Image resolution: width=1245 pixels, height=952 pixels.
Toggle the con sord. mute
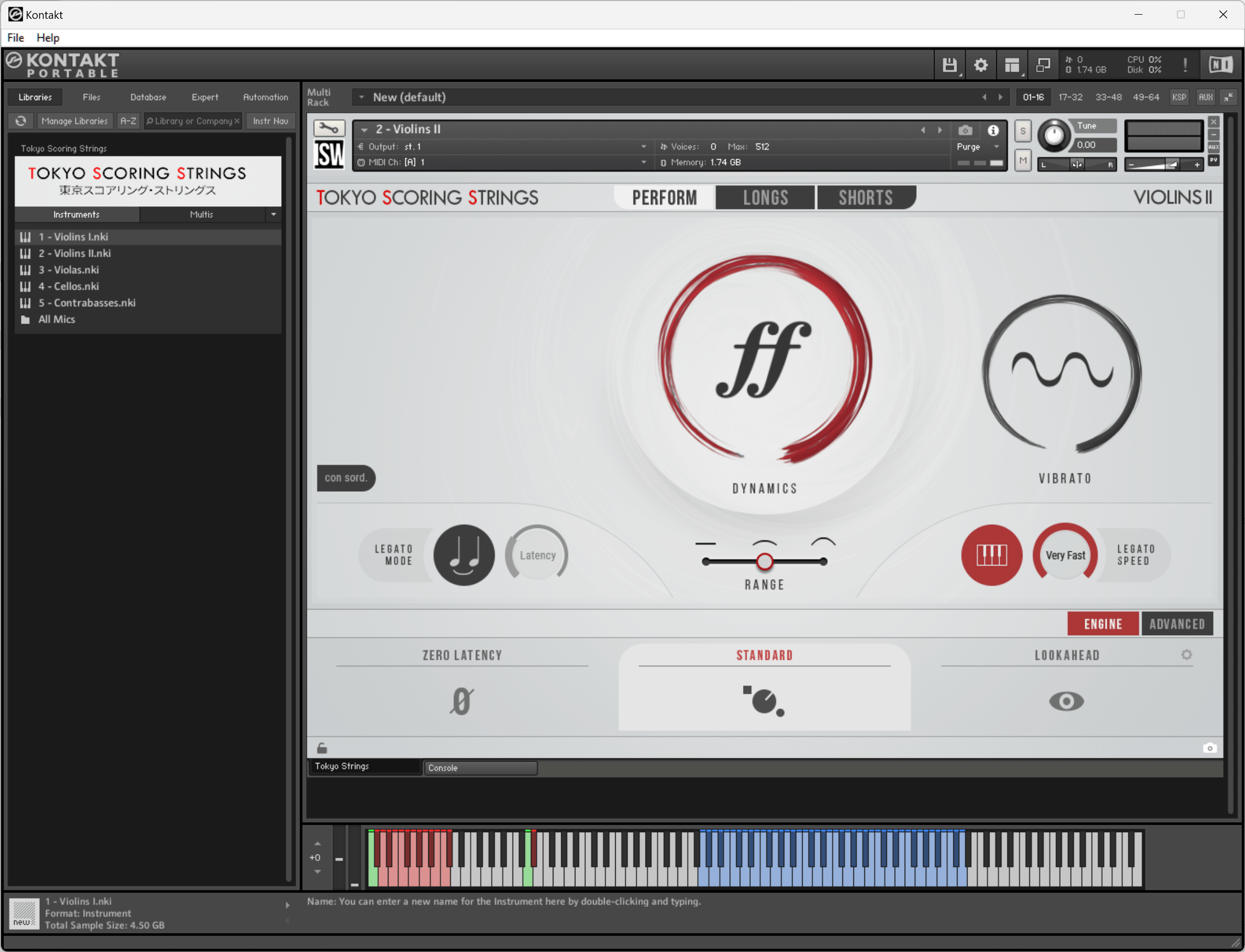[346, 478]
